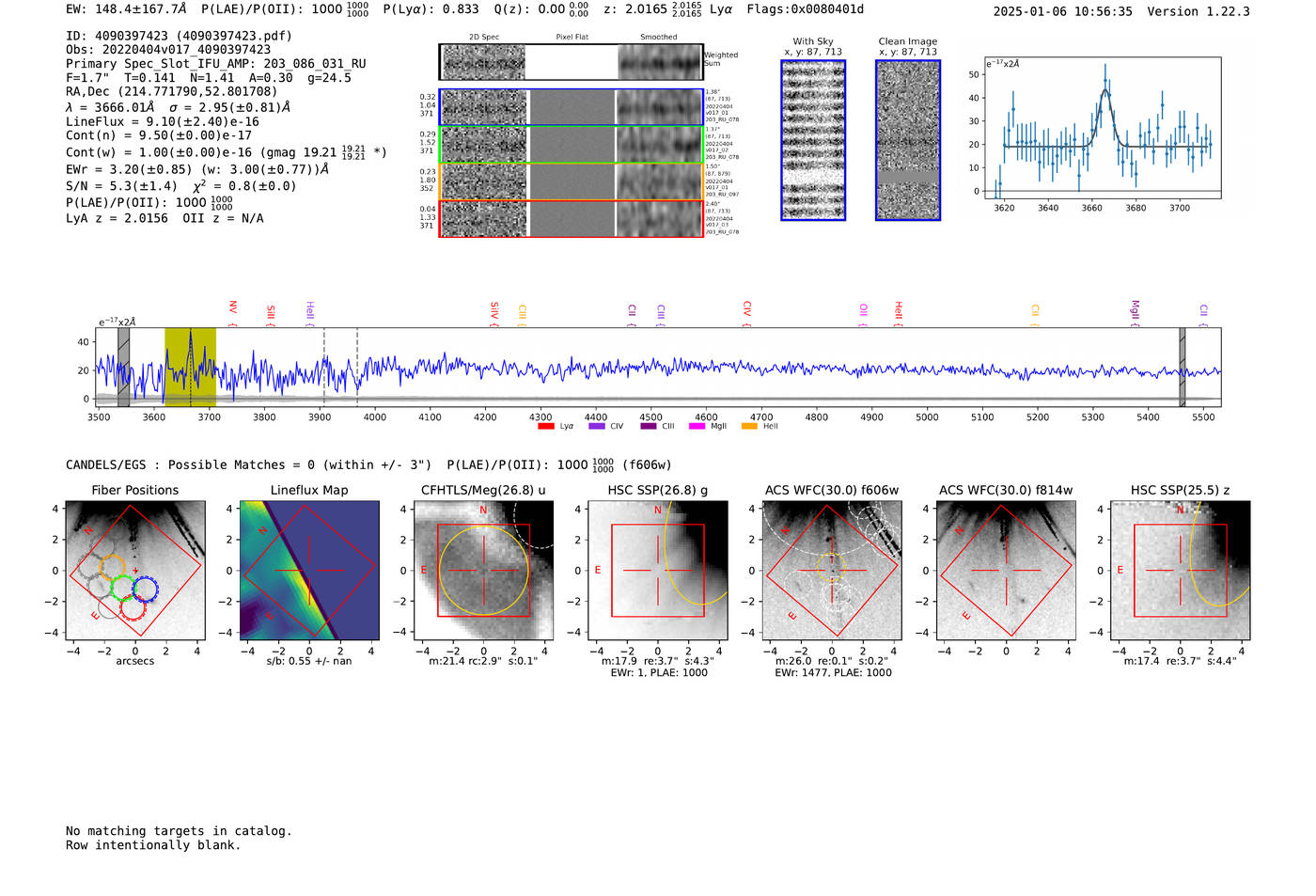
Task: Click the timestamp 2025-01-06 10:56:35
Action: point(1062,11)
